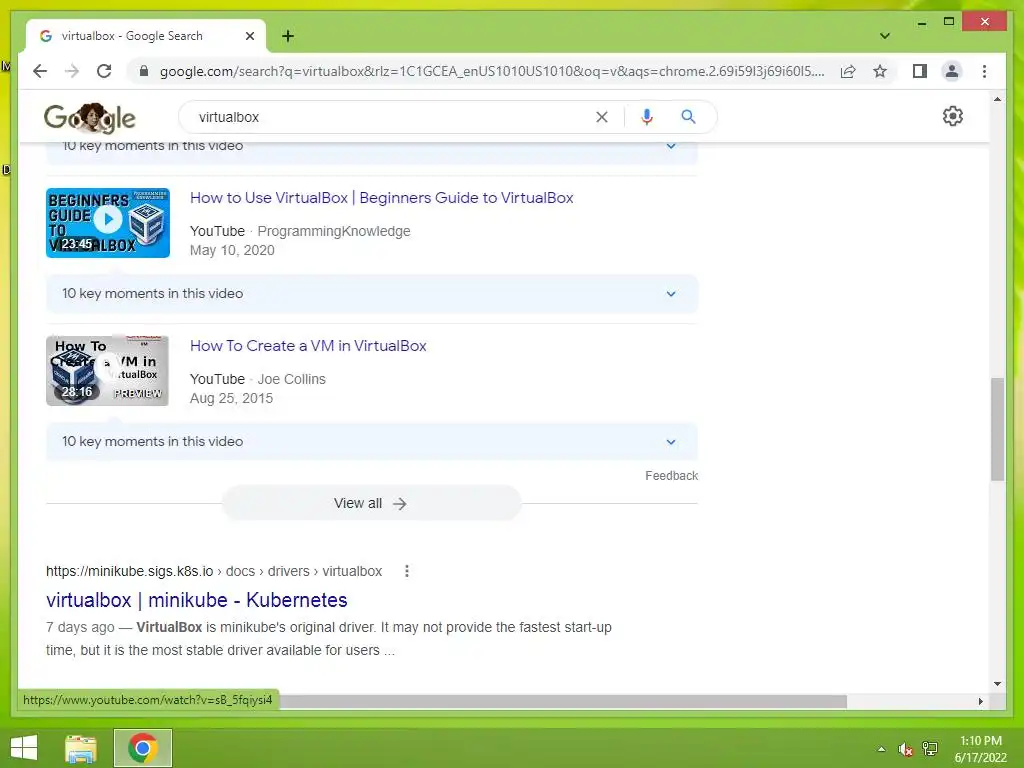Play the How To Create a VM thumbnail
1024x768 pixels.
click(108, 370)
